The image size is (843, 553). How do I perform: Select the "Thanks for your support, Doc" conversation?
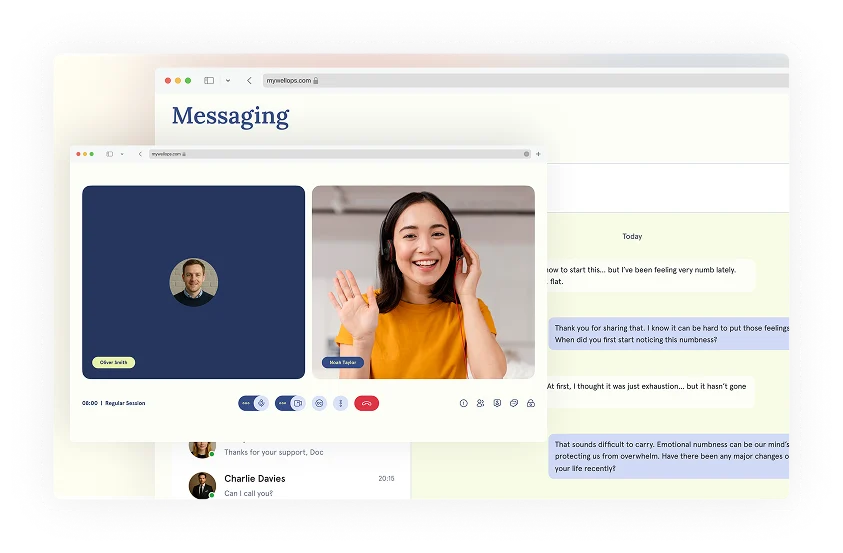click(x=290, y=452)
